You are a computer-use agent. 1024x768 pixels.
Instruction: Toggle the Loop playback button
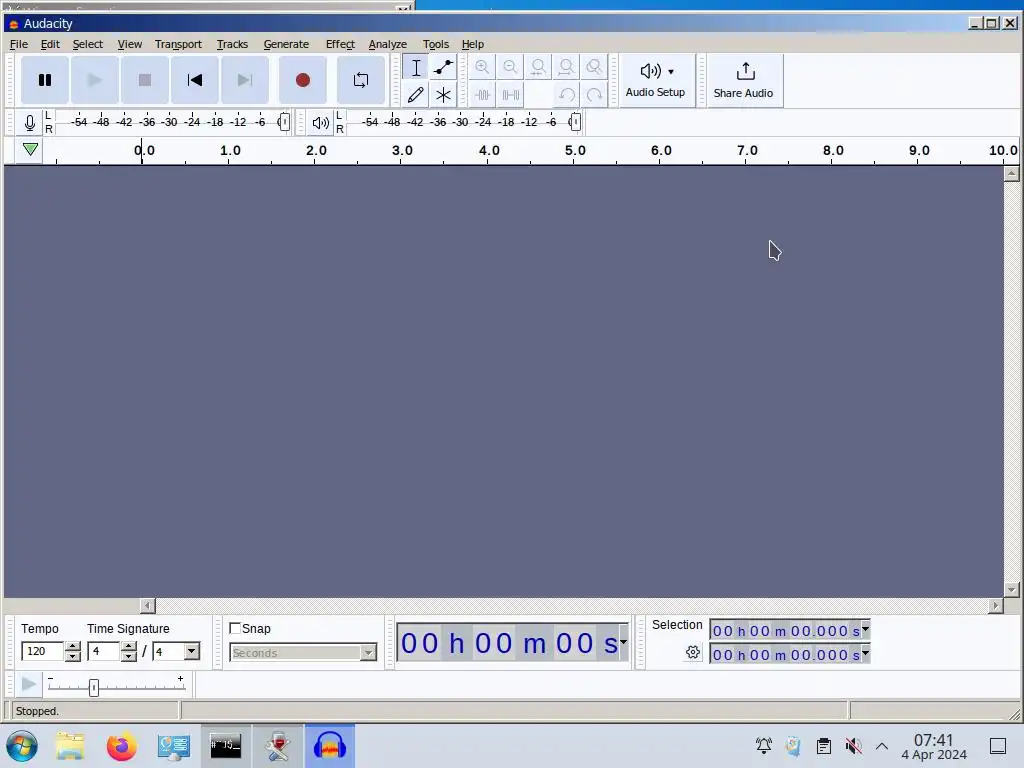point(360,80)
